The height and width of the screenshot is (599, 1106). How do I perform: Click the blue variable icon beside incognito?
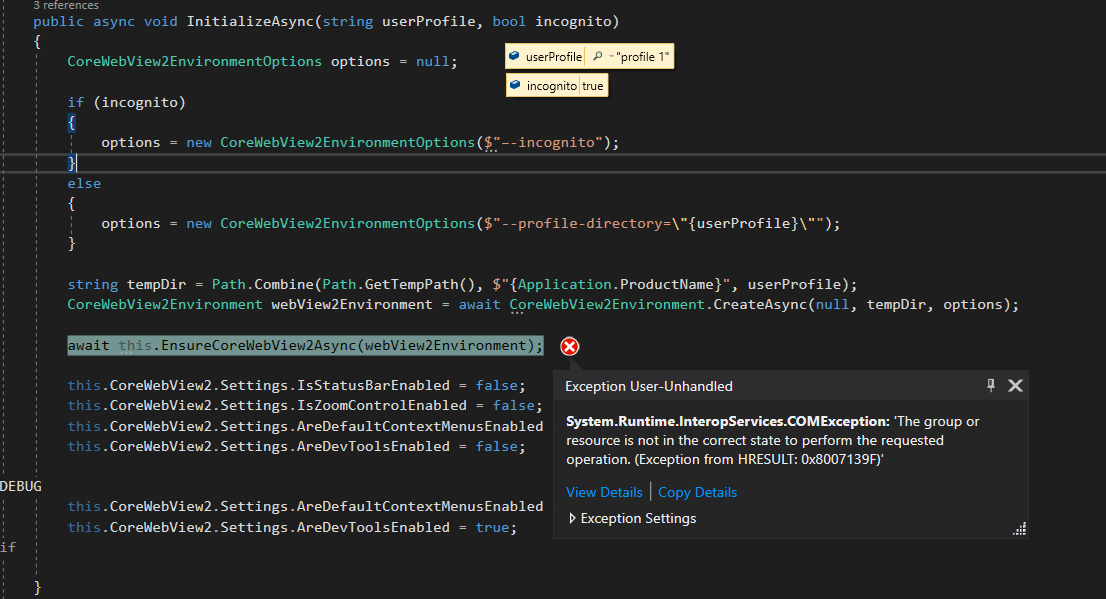[x=515, y=85]
